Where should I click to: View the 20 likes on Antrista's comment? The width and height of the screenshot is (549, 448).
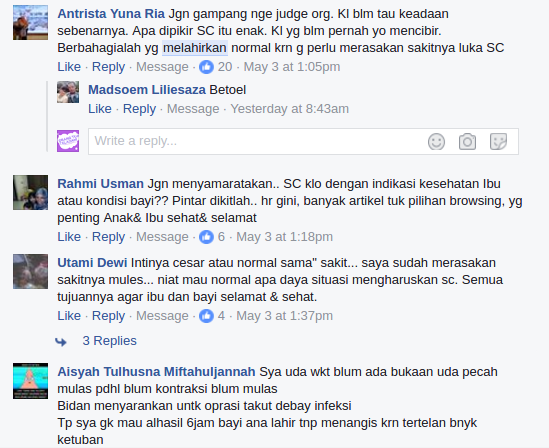pyautogui.click(x=215, y=66)
